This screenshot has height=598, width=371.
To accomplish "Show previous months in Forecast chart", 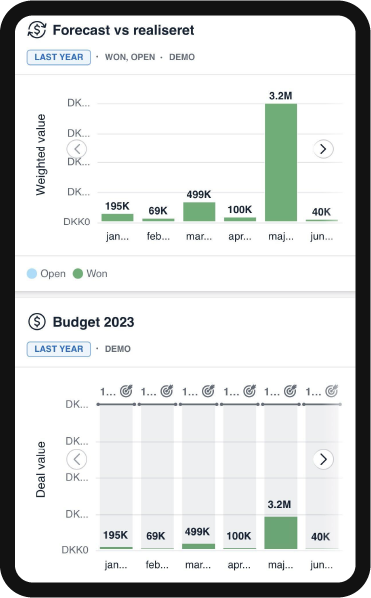I will pos(77,149).
